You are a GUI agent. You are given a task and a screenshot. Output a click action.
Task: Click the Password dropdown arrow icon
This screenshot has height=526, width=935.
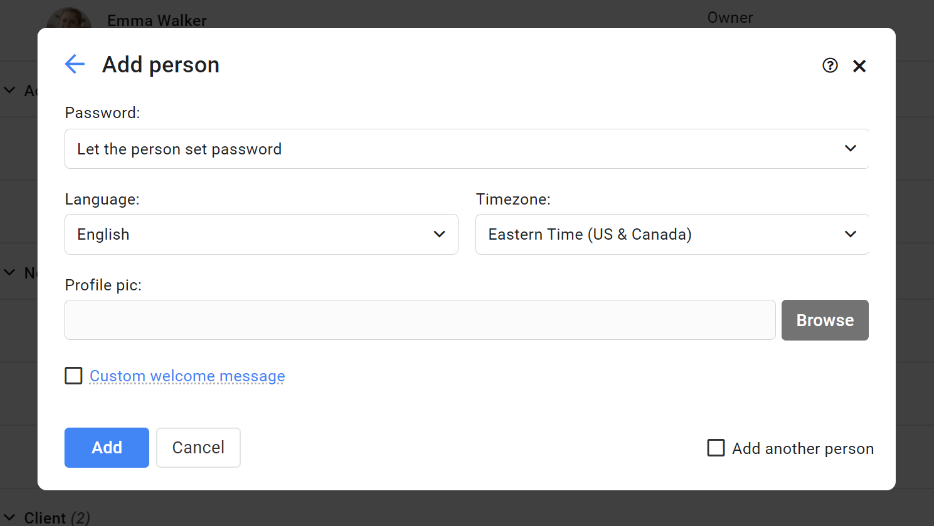(x=850, y=148)
